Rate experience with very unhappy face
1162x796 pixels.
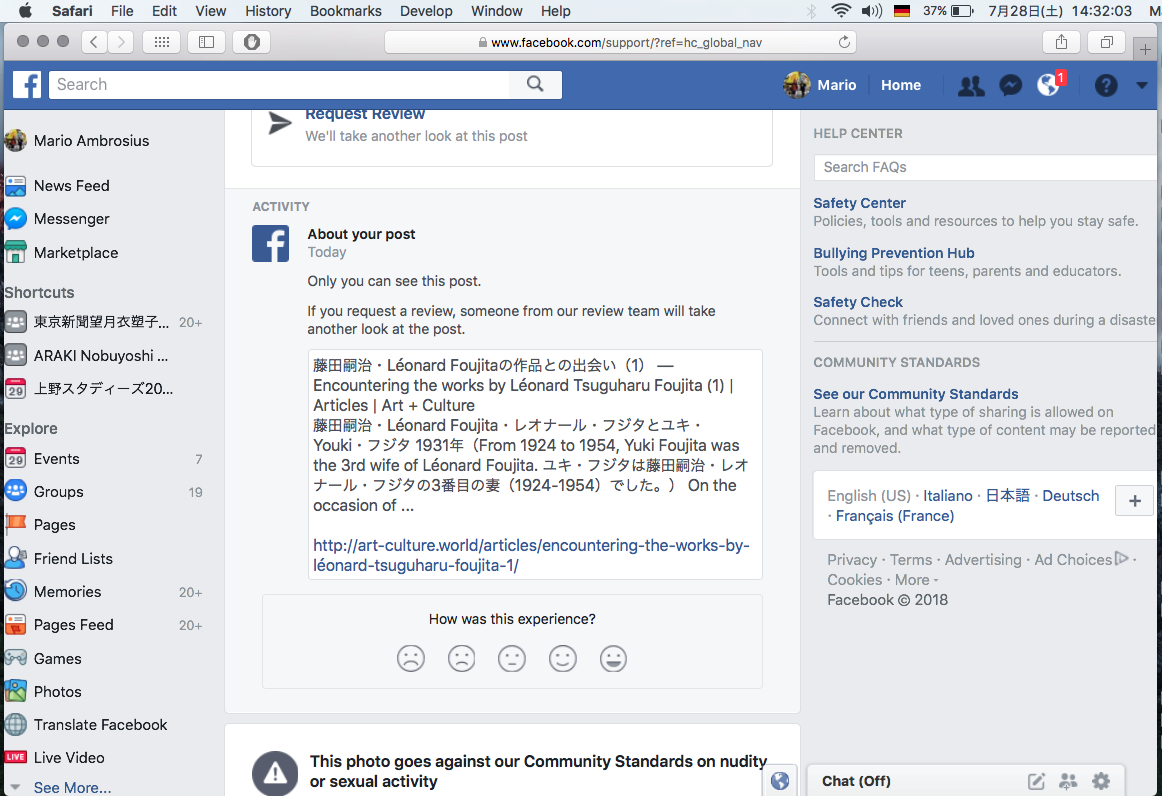(x=411, y=659)
